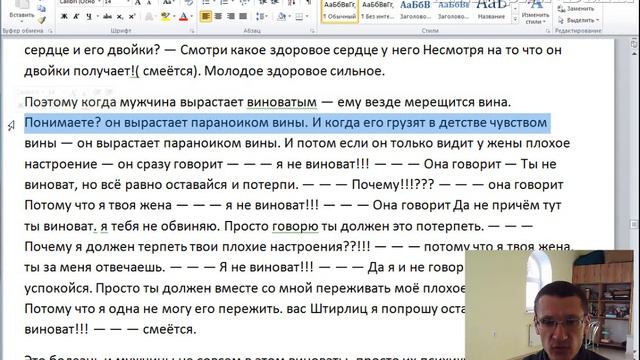The height and width of the screenshot is (360, 640).
Task: Toggle italic formatting (К)
Action: 76,17
